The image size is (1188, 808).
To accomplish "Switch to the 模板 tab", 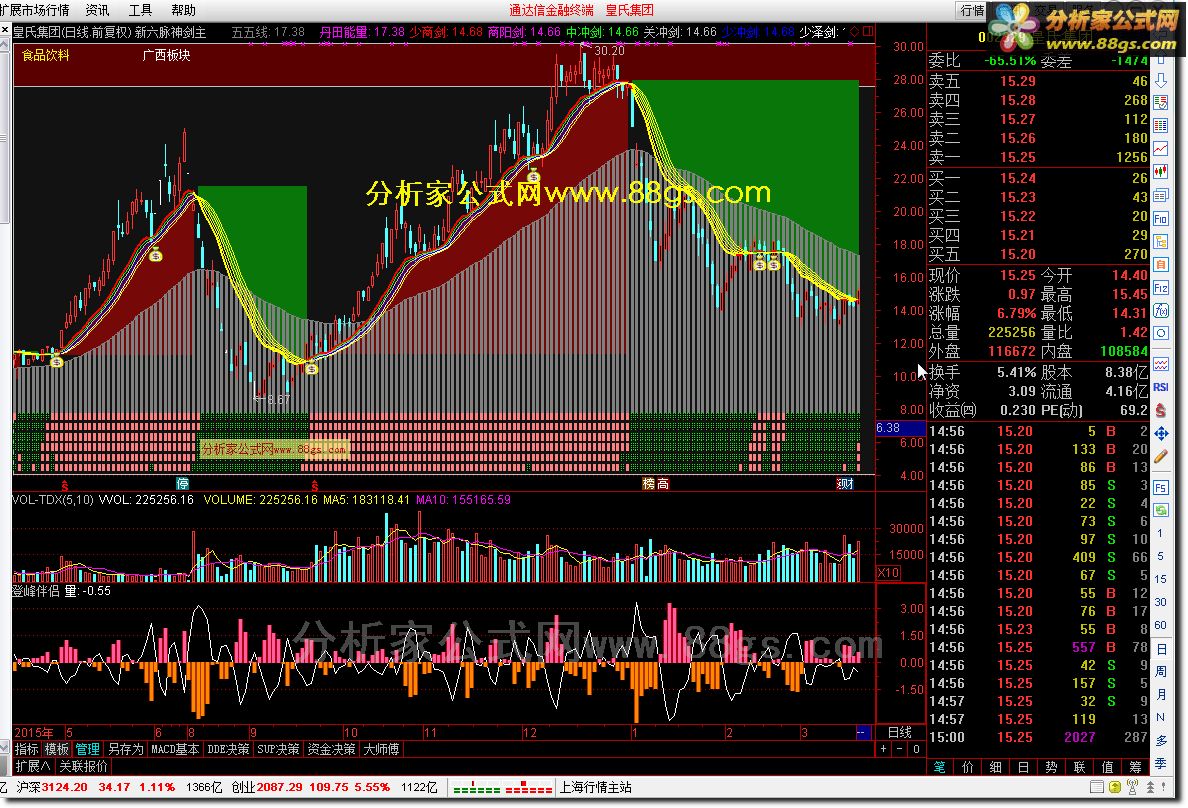I will tap(57, 750).
